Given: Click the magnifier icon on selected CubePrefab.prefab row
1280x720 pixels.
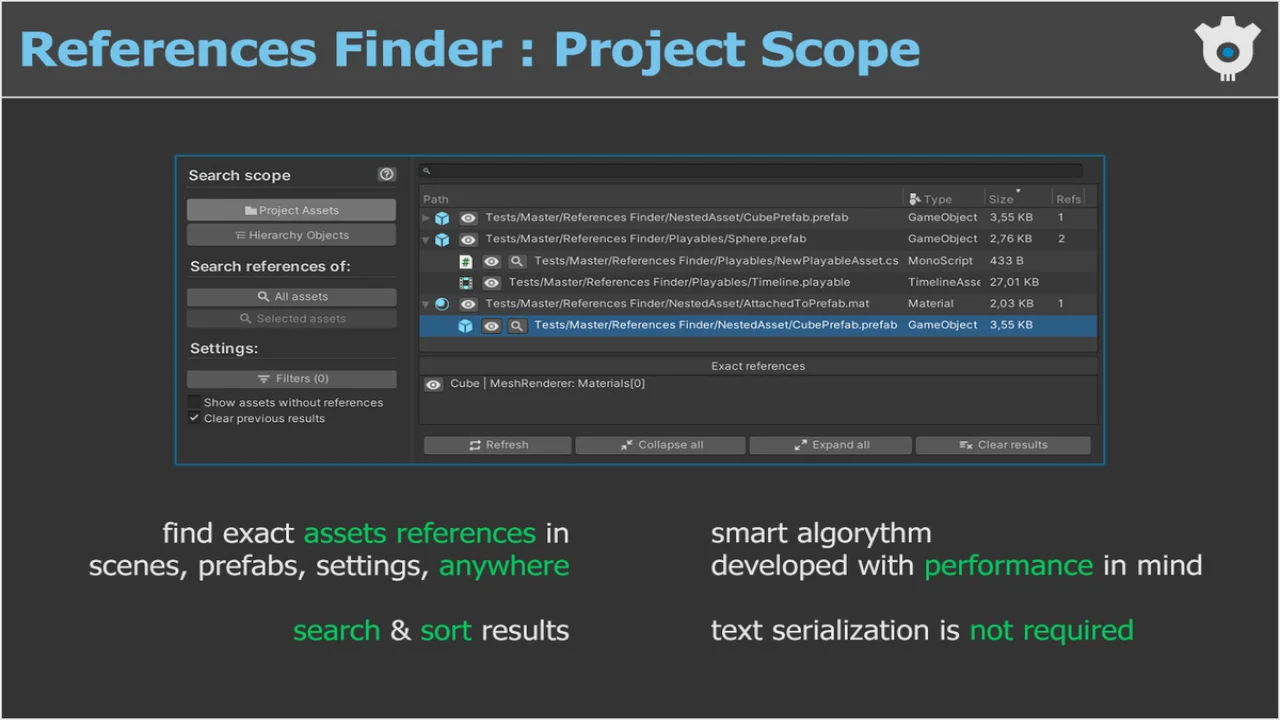Looking at the screenshot, I should coord(516,326).
